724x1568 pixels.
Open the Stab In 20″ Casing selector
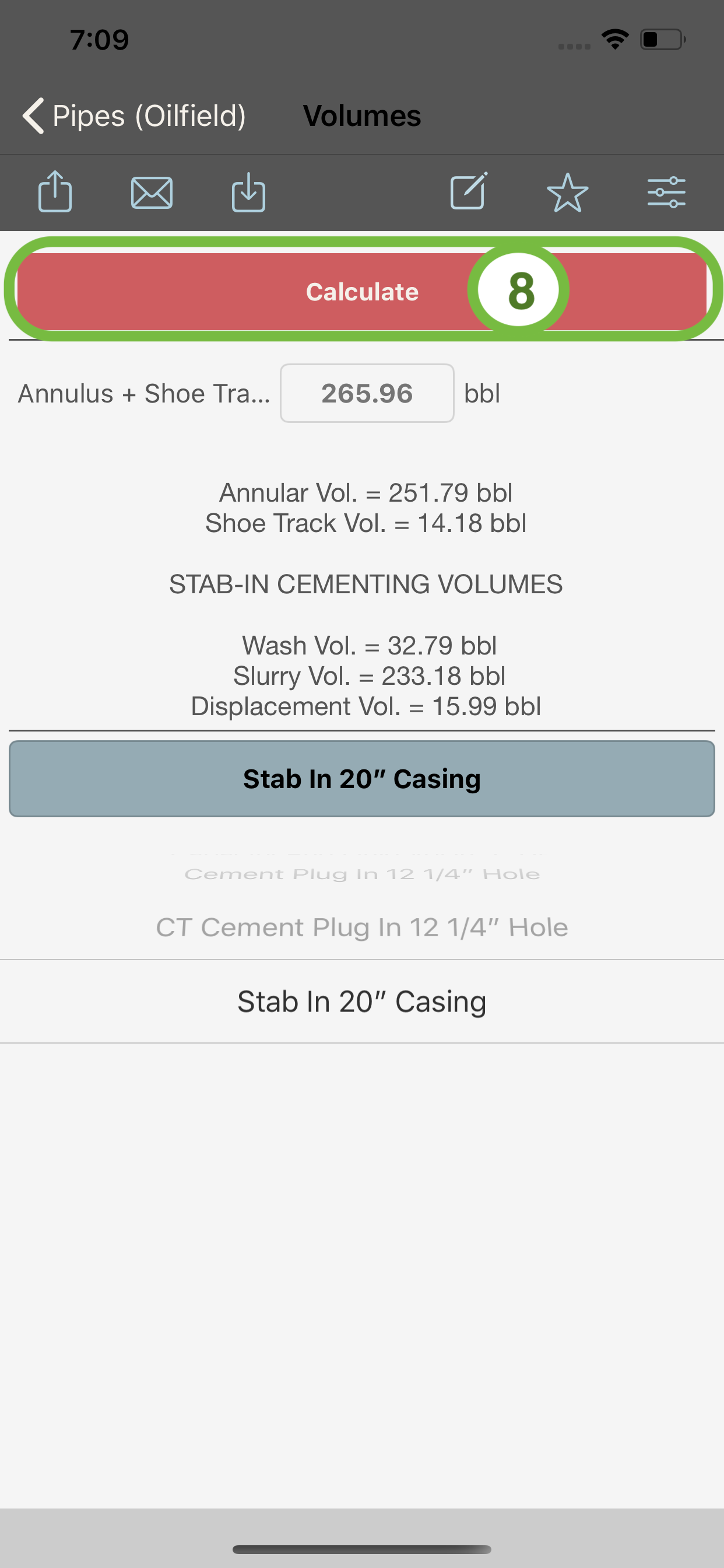click(x=362, y=779)
